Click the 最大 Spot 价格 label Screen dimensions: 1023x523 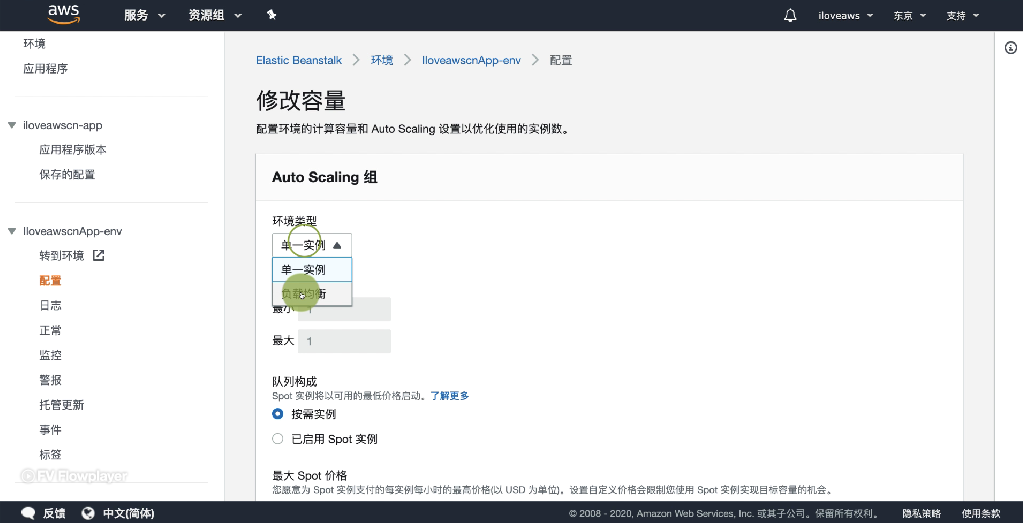(x=309, y=475)
